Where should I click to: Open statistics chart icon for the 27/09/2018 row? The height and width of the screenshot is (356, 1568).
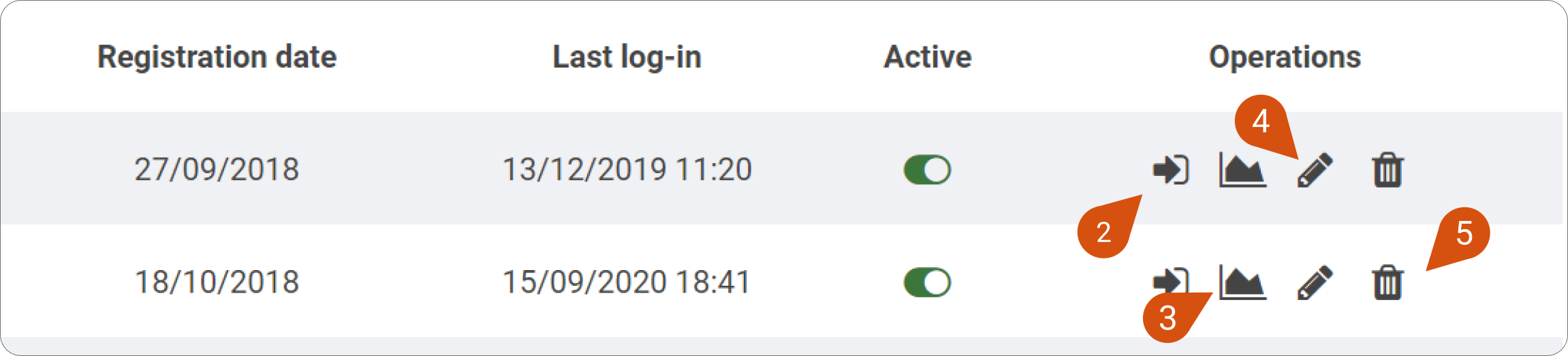click(1242, 170)
